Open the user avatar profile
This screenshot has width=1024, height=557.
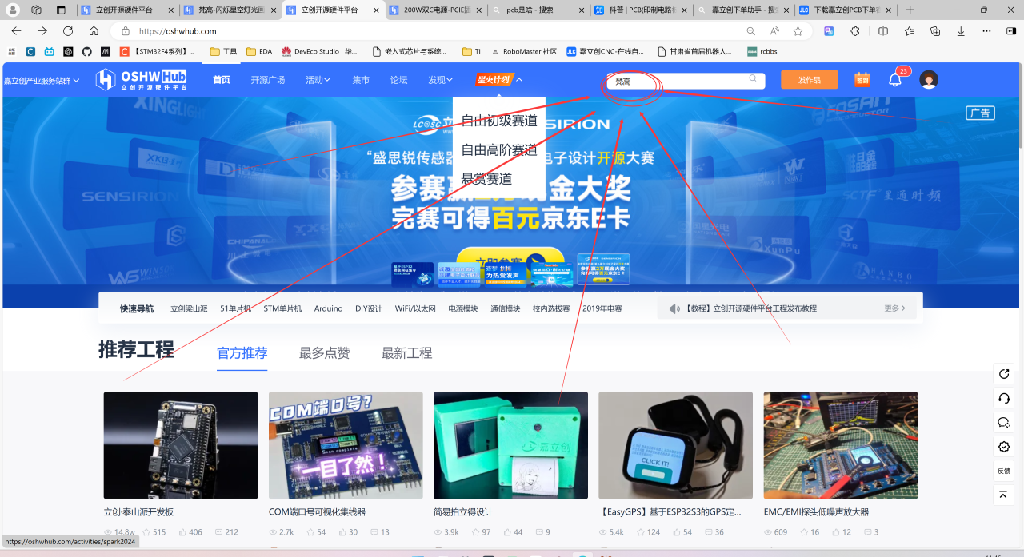click(x=929, y=80)
